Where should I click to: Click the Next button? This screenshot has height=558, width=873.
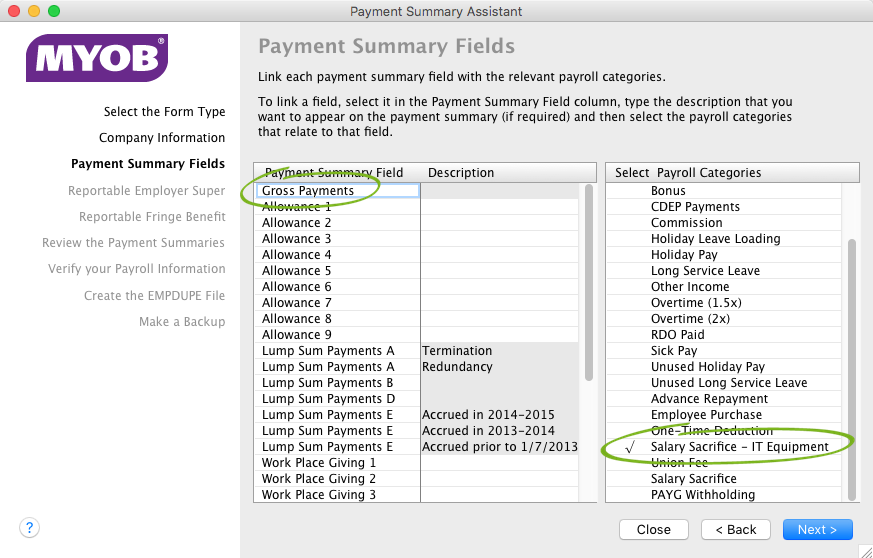click(x=817, y=530)
